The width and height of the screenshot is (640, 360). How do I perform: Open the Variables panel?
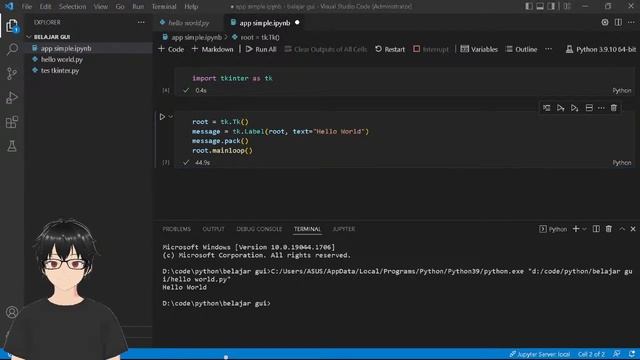point(479,49)
